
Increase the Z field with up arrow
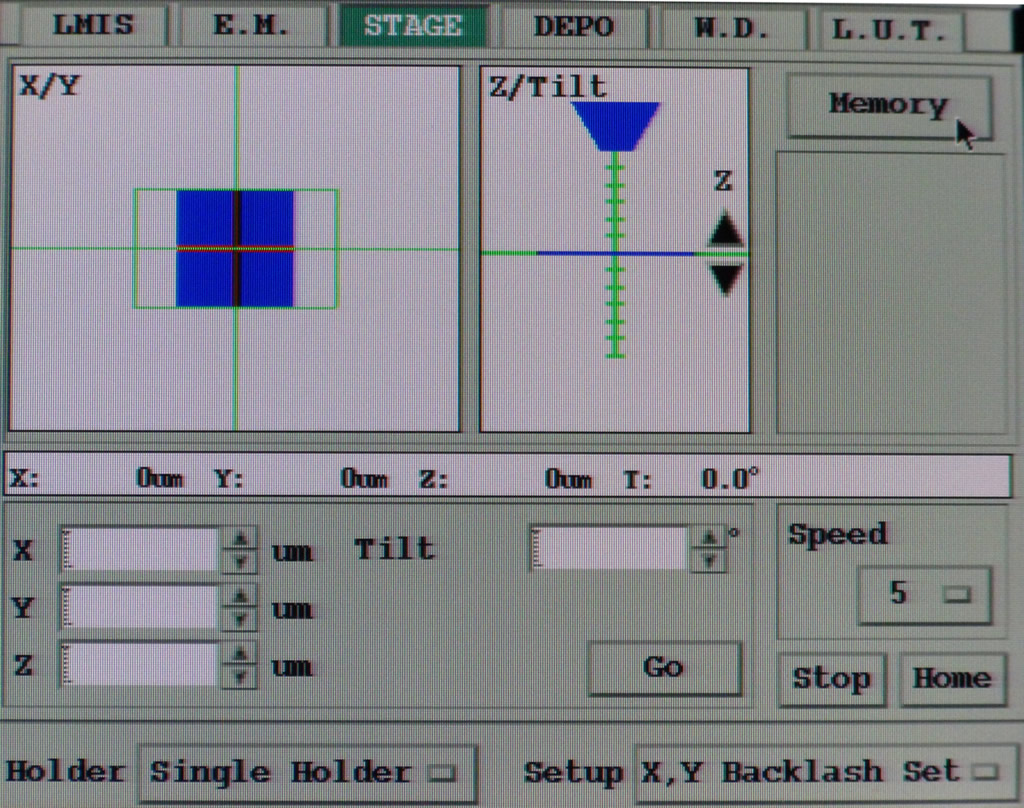239,654
